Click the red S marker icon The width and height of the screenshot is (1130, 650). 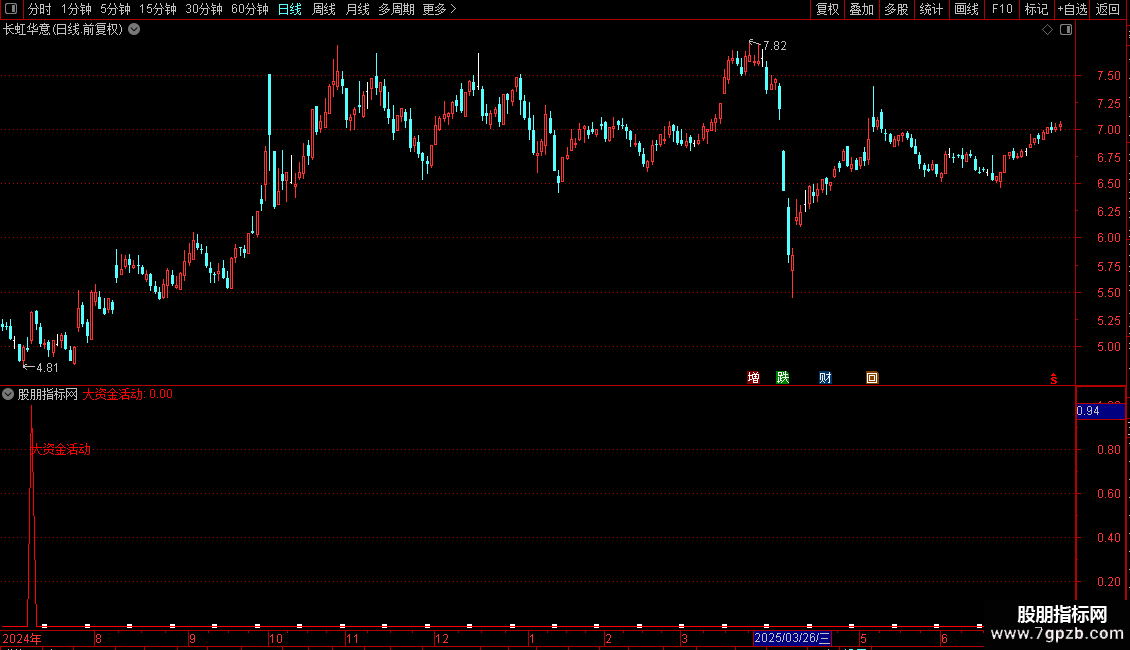pos(1054,378)
